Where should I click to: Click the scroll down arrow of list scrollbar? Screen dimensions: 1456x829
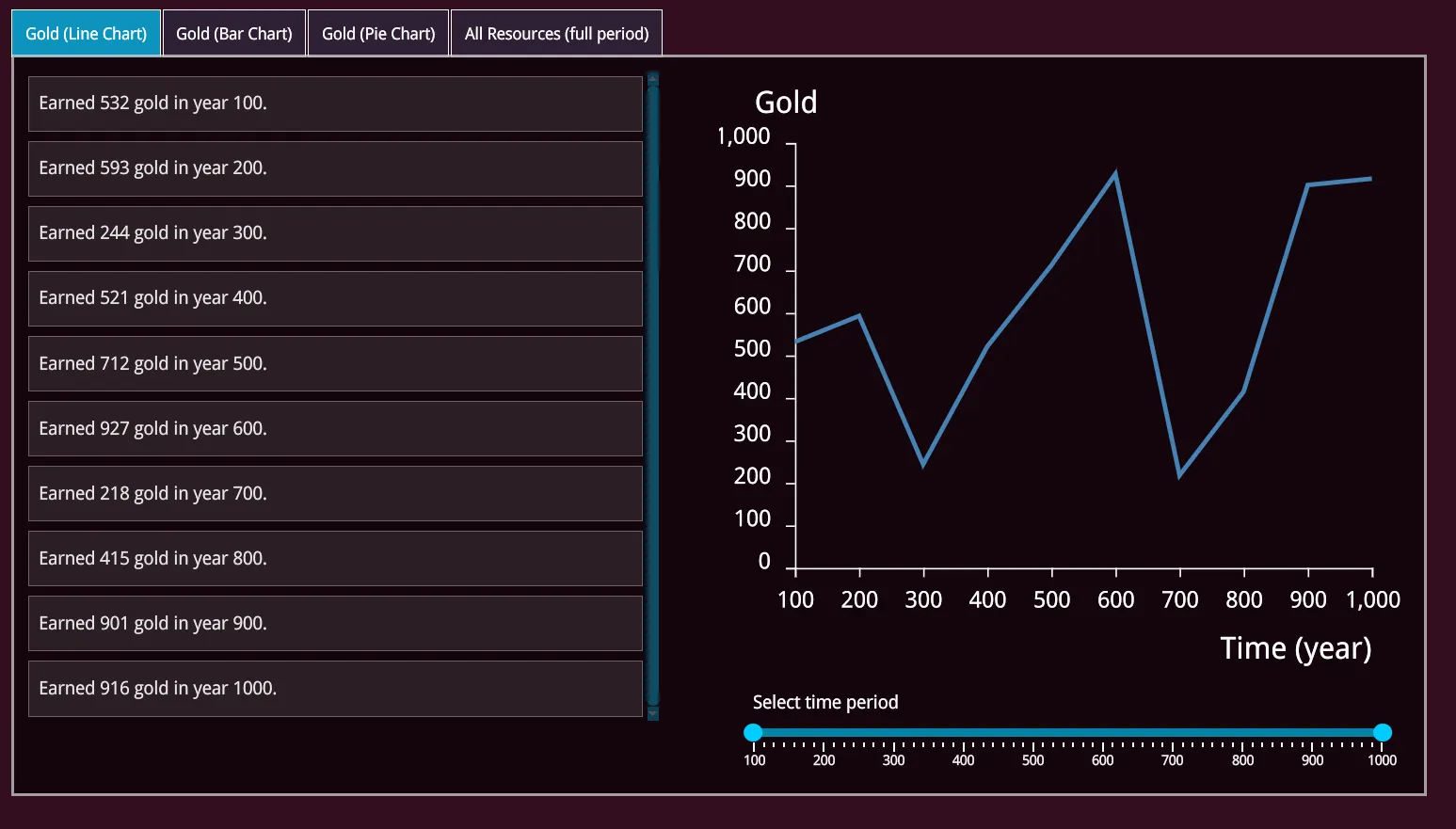[x=653, y=714]
